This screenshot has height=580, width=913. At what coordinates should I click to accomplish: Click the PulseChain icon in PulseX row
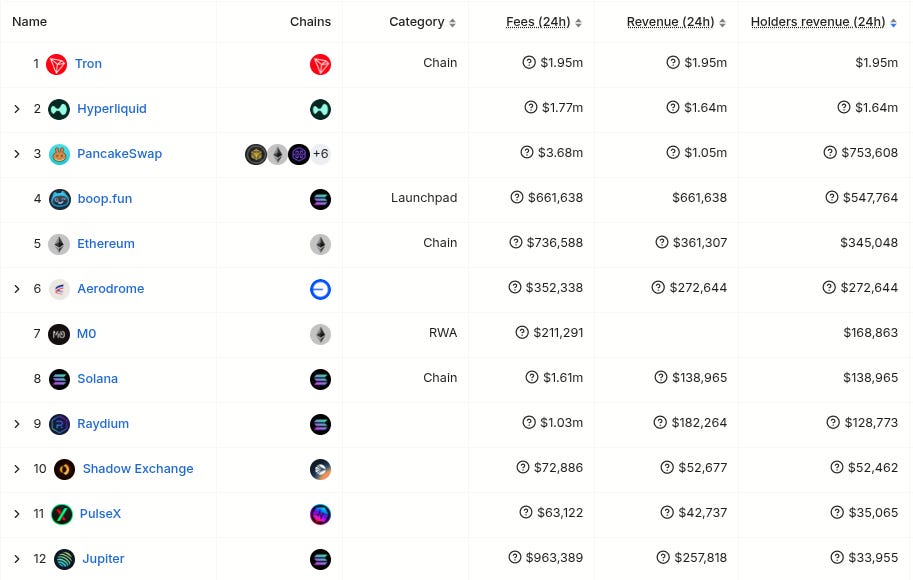pos(320,514)
